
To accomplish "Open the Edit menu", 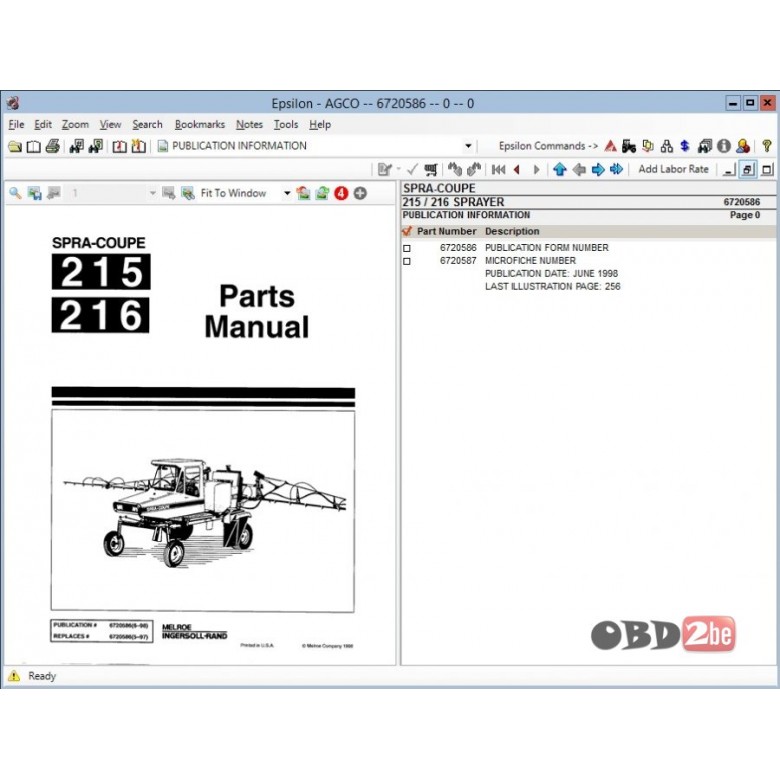I will 43,124.
